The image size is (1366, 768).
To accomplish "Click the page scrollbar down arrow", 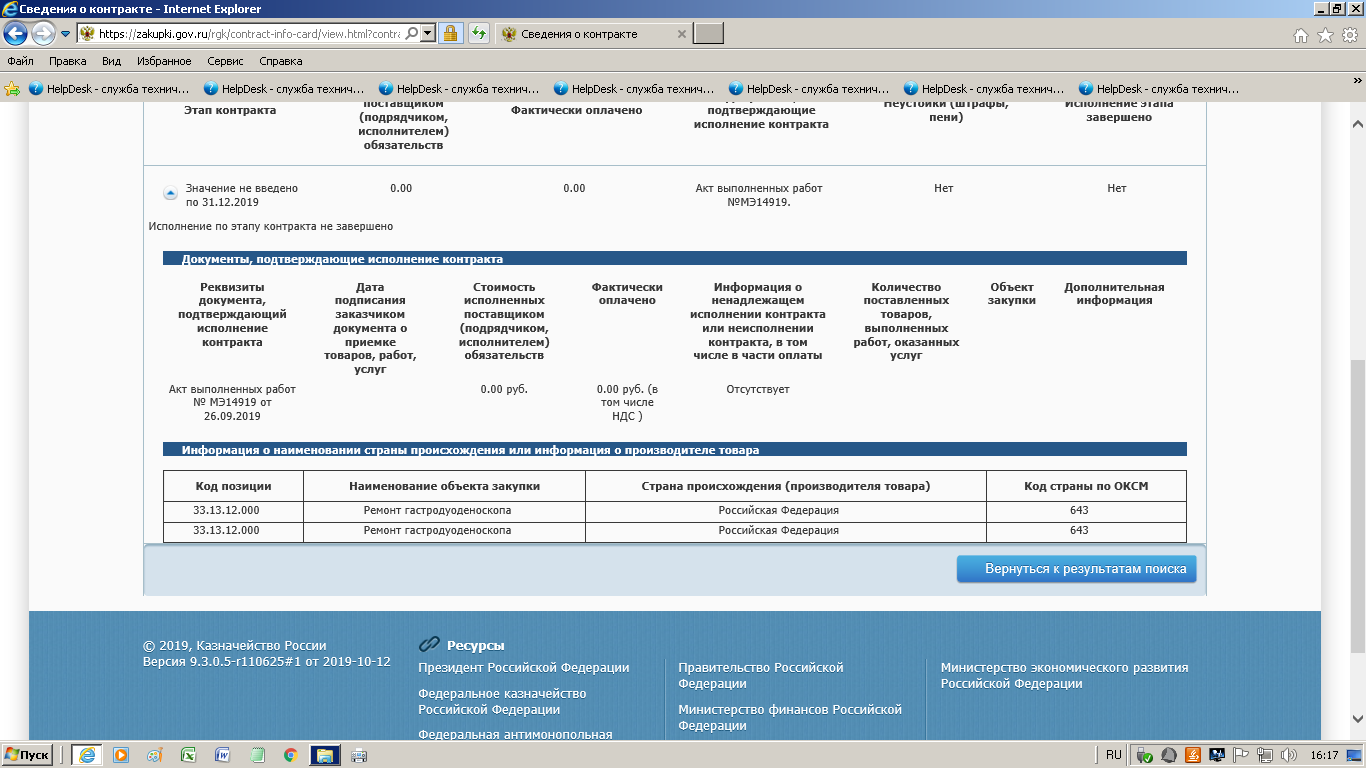I will [x=1358, y=718].
